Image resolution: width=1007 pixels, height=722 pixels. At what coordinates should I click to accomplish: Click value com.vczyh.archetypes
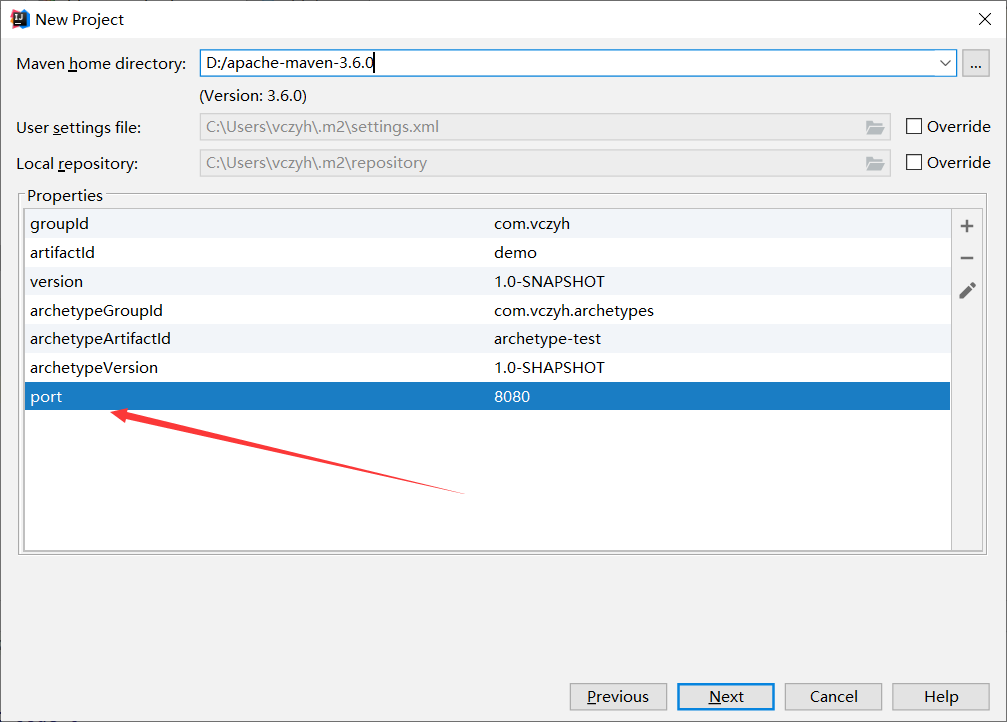pyautogui.click(x=574, y=310)
